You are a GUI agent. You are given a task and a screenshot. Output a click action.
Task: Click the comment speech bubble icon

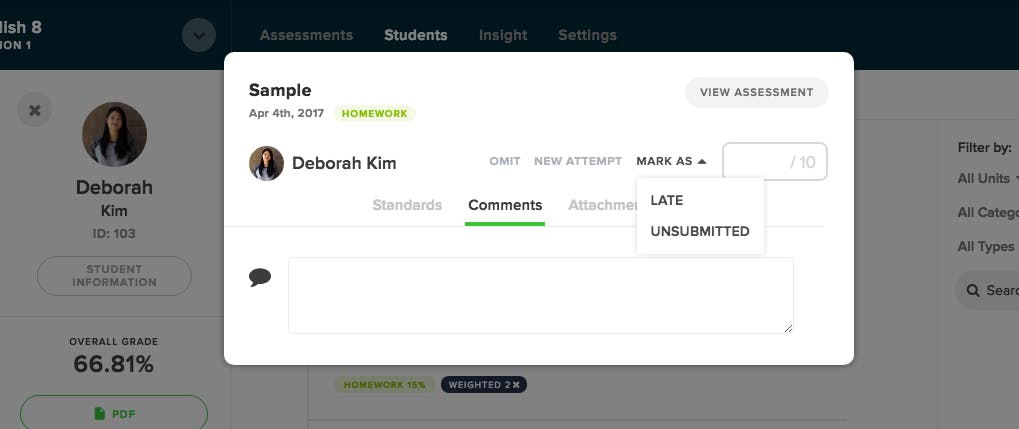[x=260, y=278]
